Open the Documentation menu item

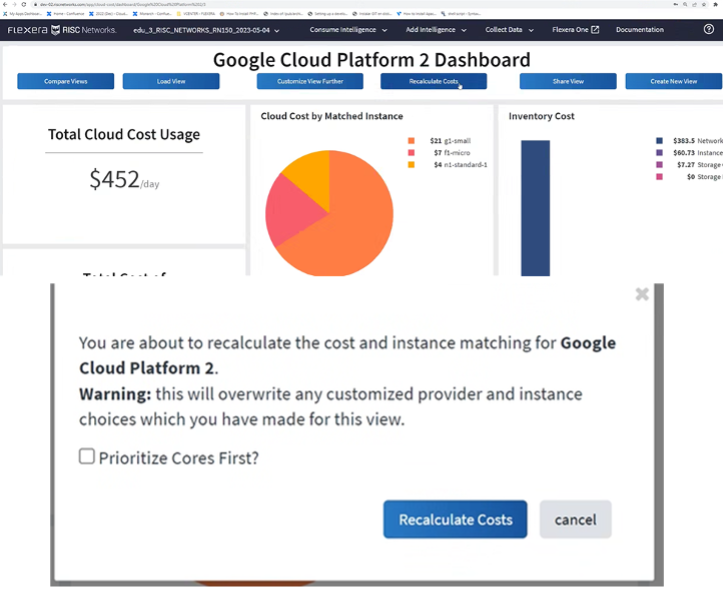639,30
